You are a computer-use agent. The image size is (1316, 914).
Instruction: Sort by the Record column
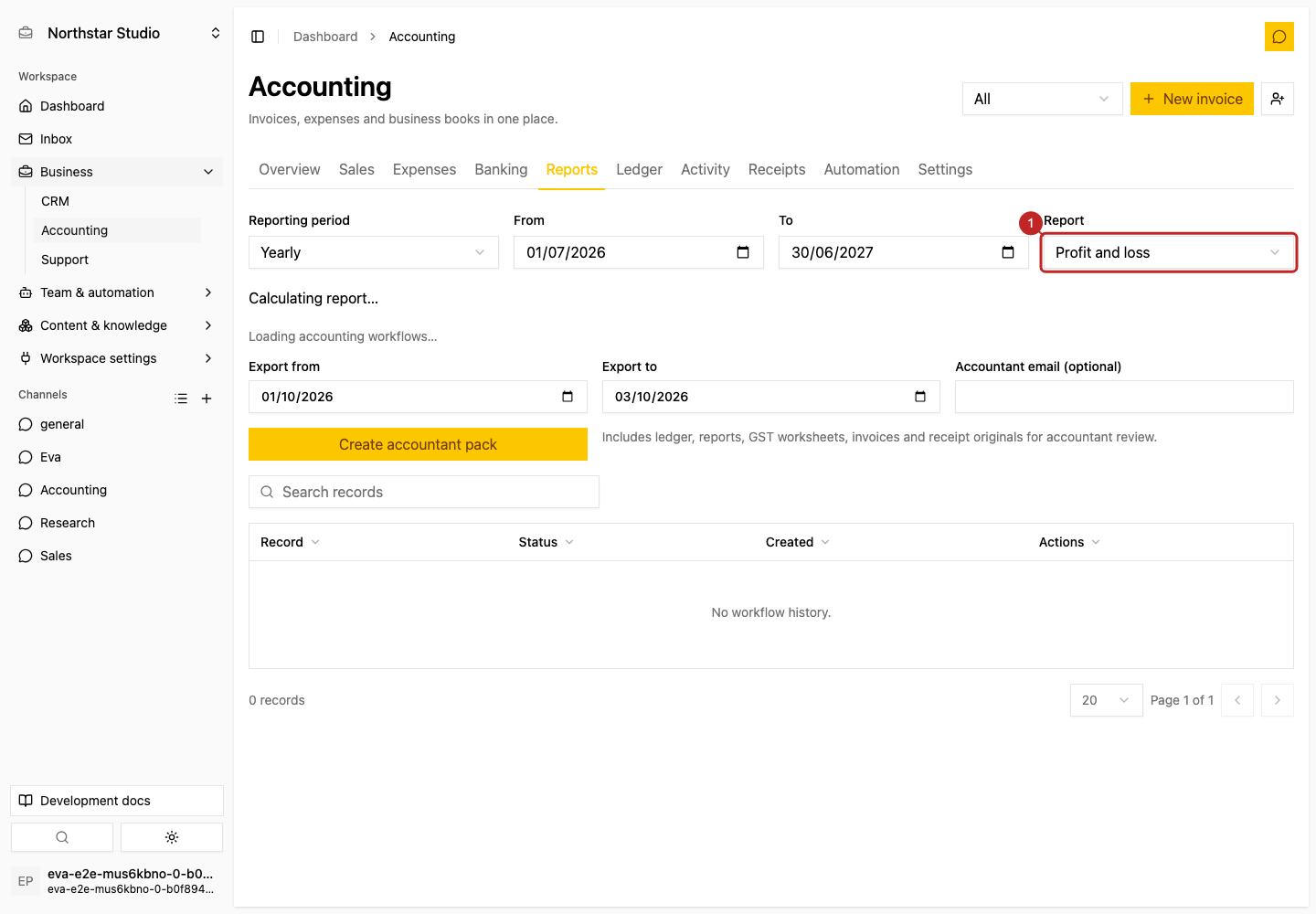click(290, 542)
